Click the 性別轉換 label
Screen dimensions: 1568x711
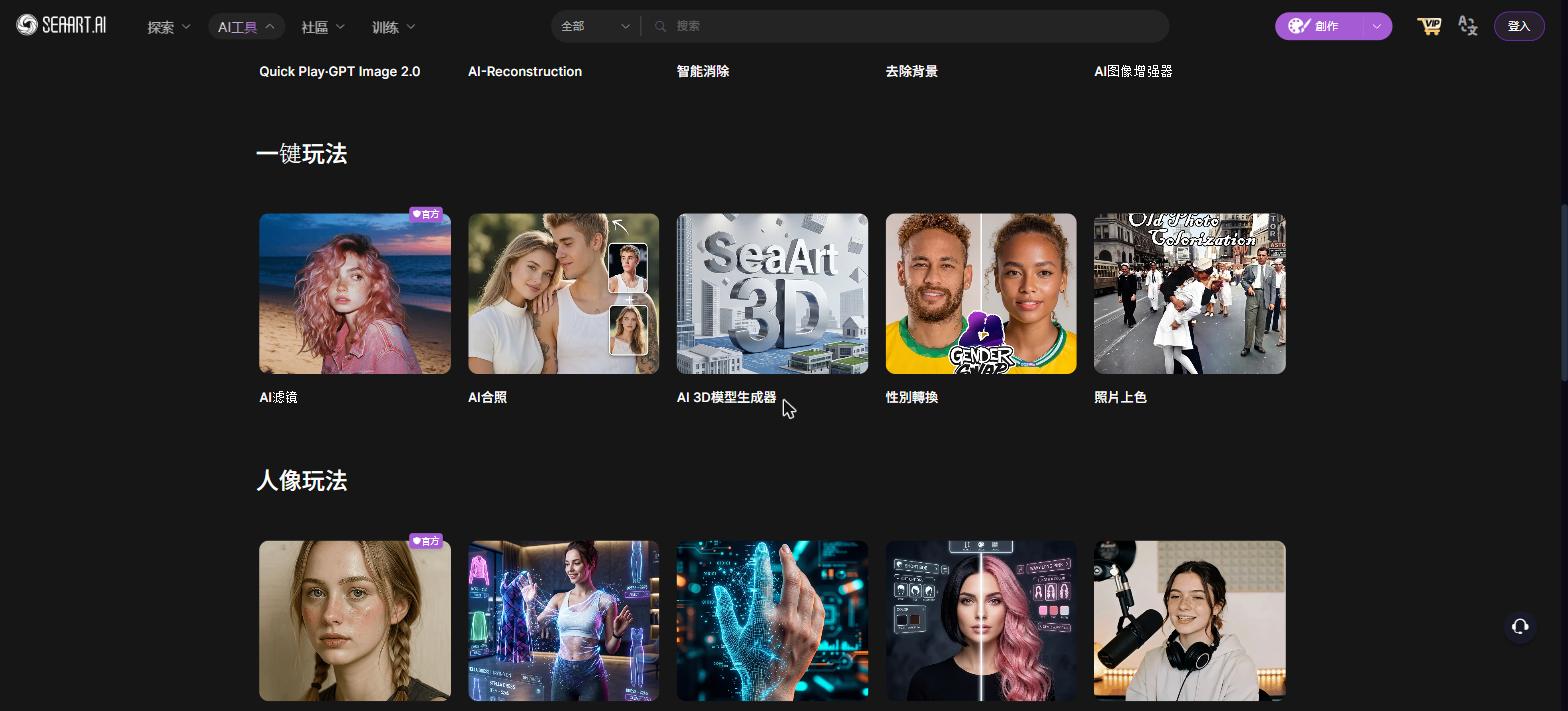[911, 397]
